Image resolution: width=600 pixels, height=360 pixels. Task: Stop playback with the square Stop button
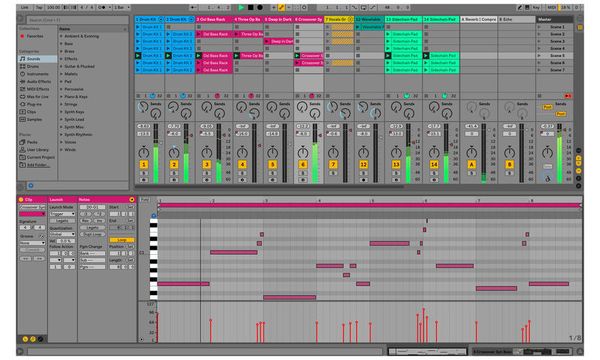tap(251, 7)
